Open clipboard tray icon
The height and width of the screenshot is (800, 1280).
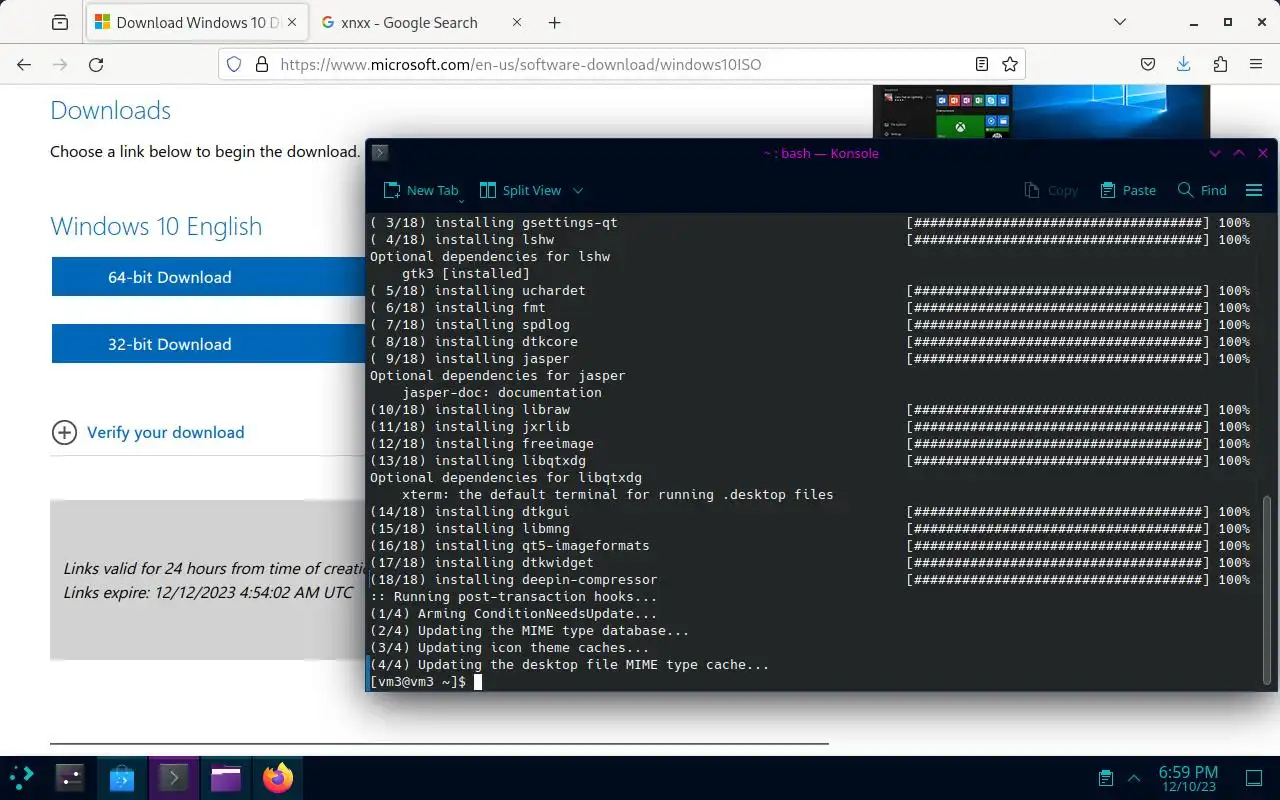[1106, 777]
